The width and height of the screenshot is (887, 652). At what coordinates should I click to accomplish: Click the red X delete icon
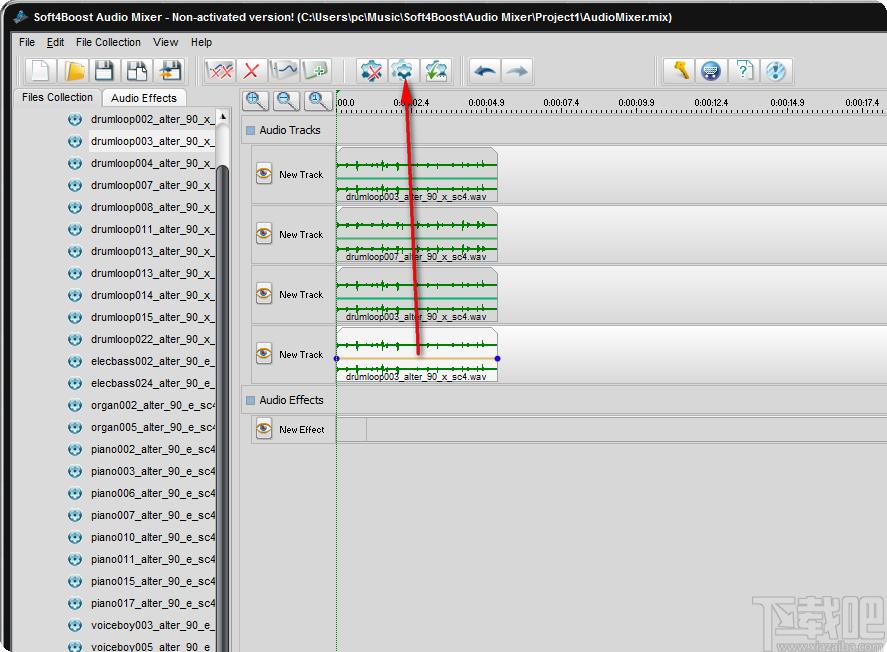251,71
